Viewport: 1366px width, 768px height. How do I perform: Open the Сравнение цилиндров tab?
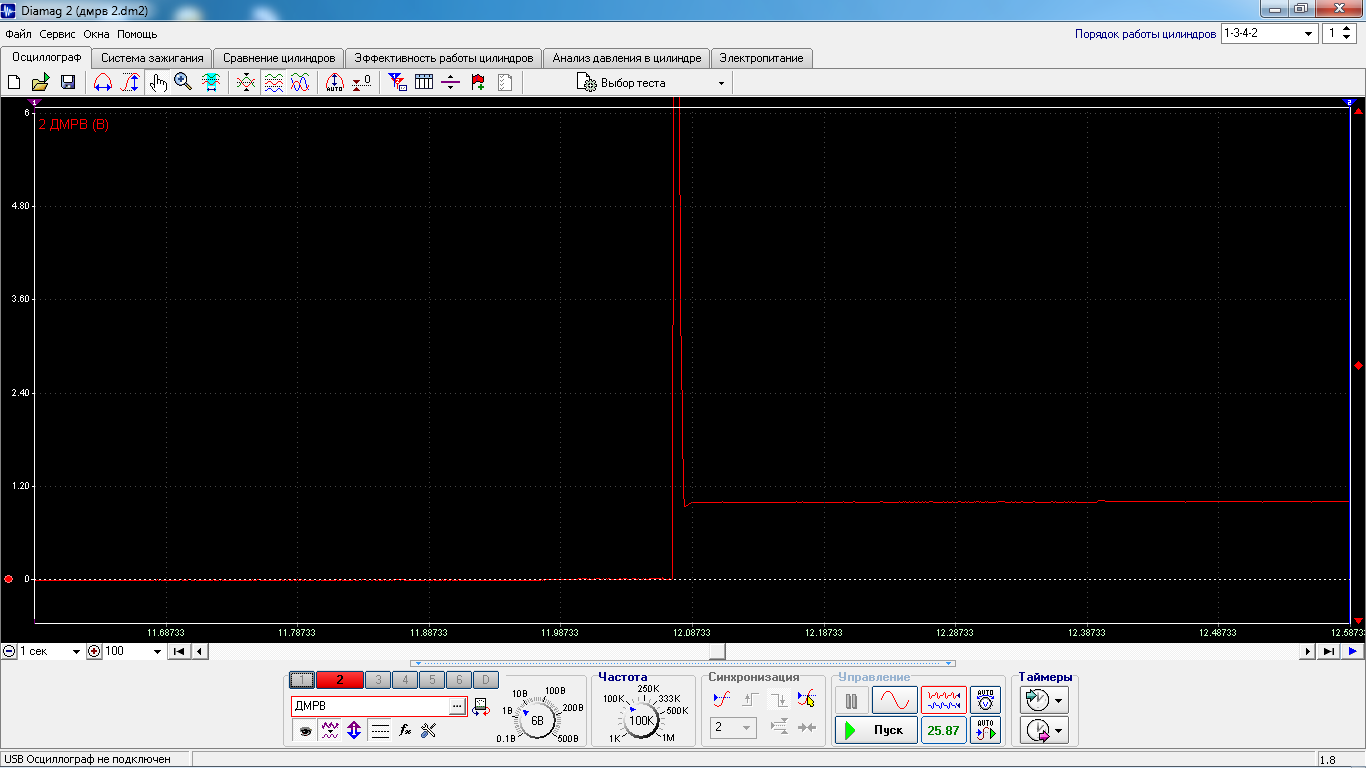point(279,58)
